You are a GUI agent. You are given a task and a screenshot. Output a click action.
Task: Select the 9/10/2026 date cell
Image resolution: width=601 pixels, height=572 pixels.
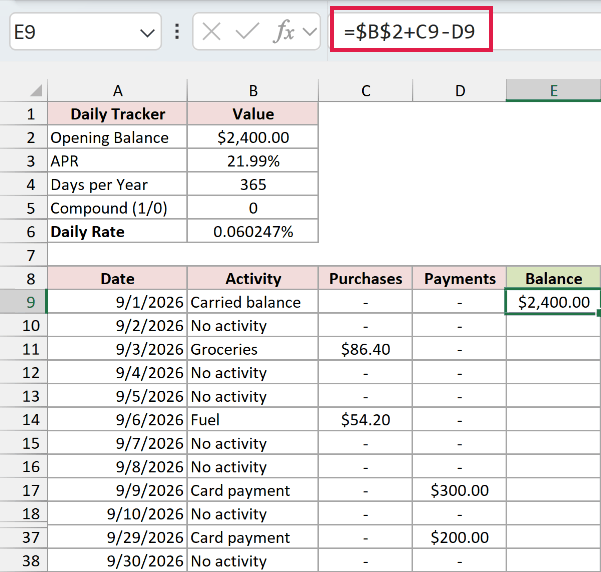click(x=118, y=514)
